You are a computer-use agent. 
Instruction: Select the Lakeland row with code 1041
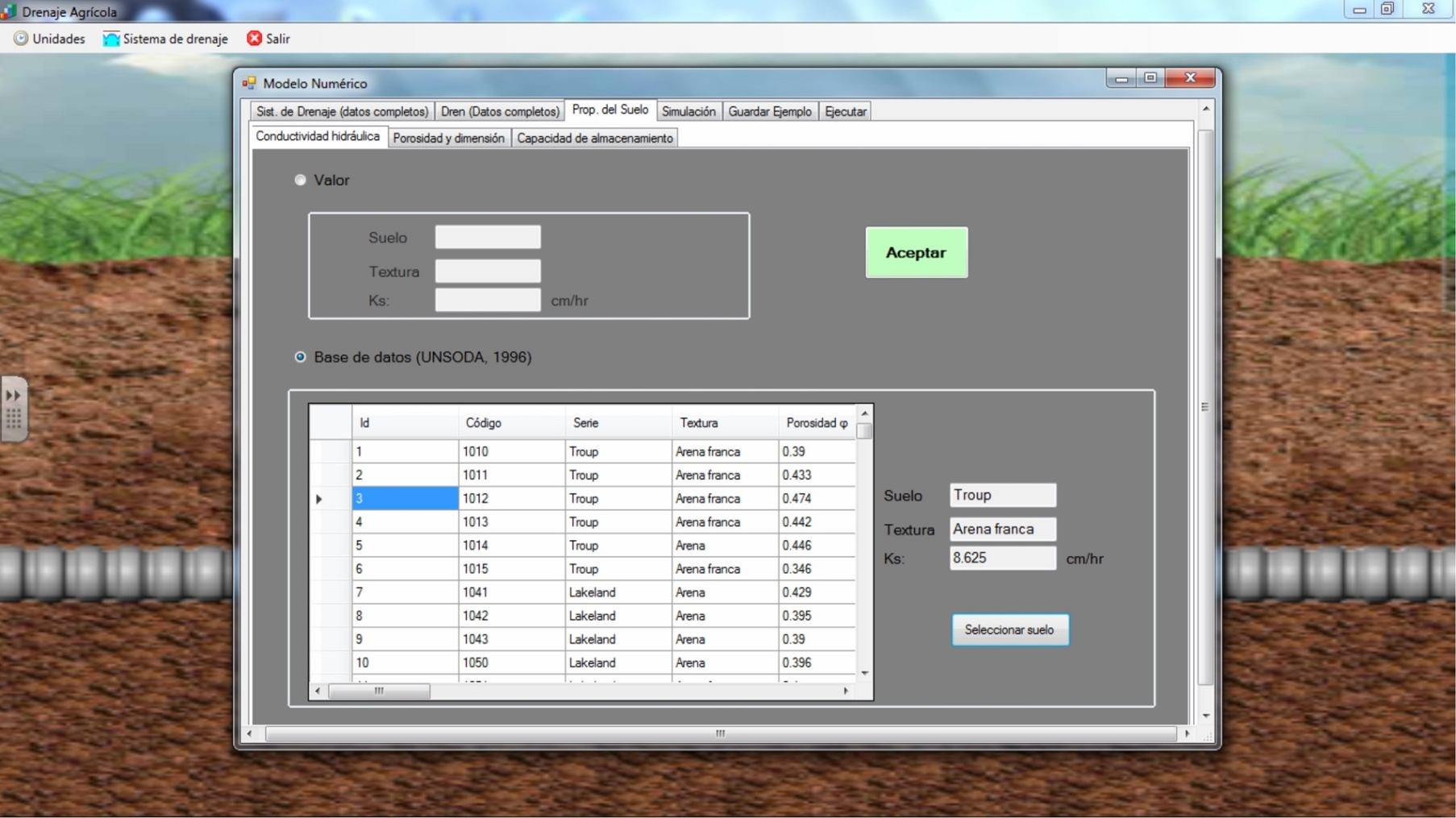(592, 592)
